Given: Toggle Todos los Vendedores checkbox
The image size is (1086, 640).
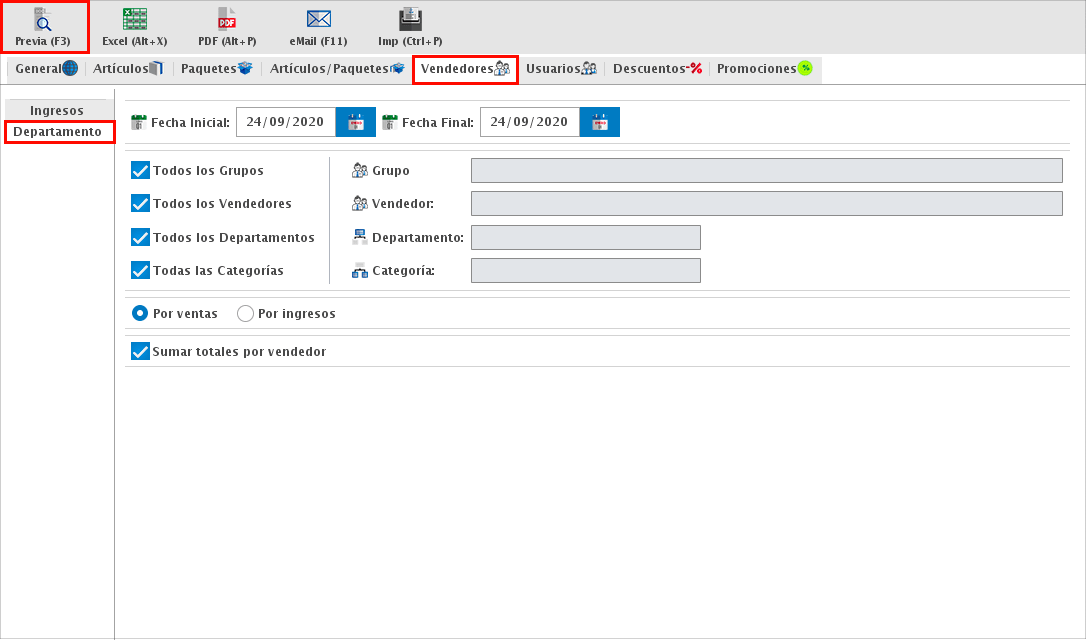Looking at the screenshot, I should pos(141,204).
